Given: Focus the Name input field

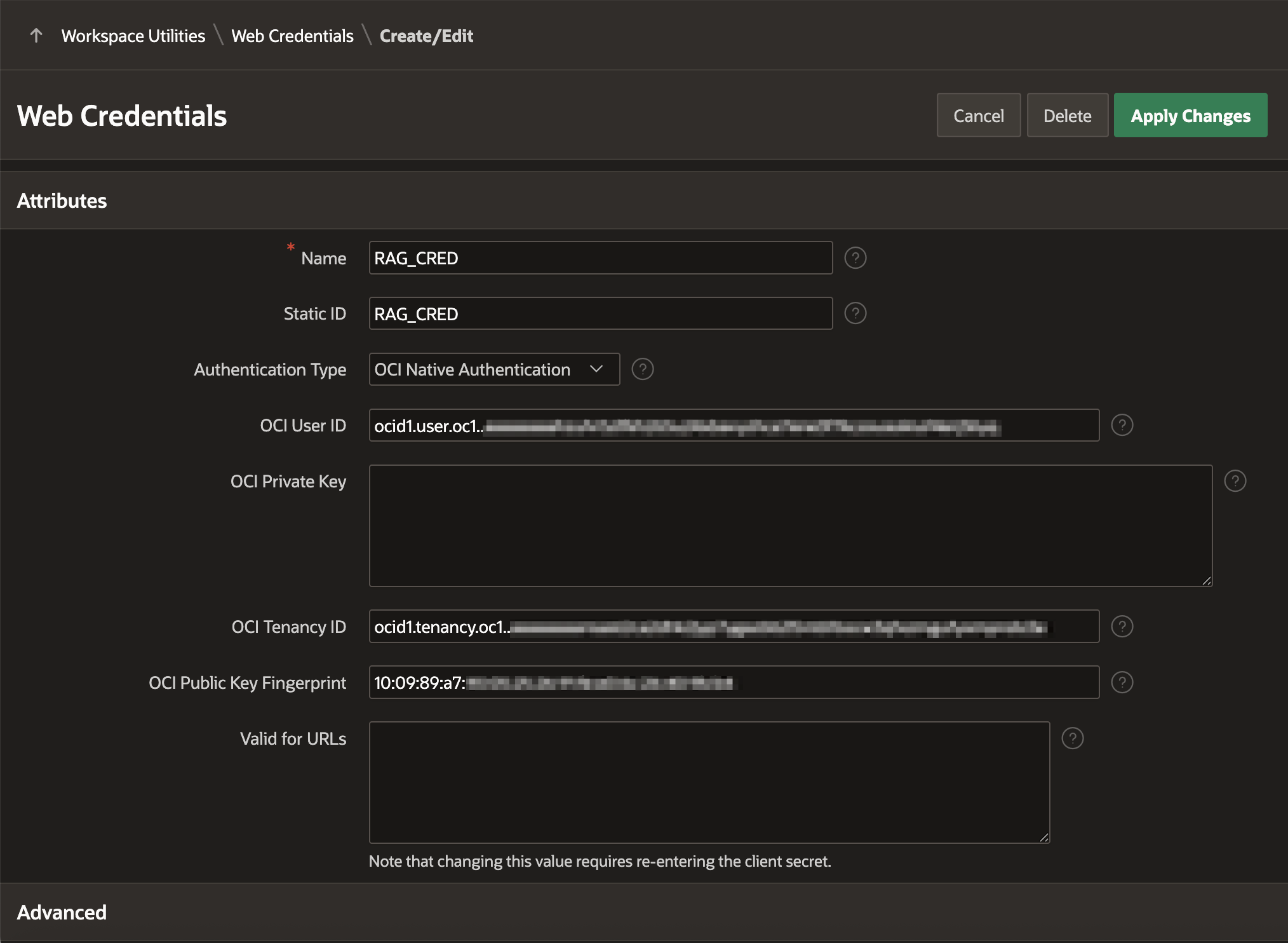Looking at the screenshot, I should [600, 258].
